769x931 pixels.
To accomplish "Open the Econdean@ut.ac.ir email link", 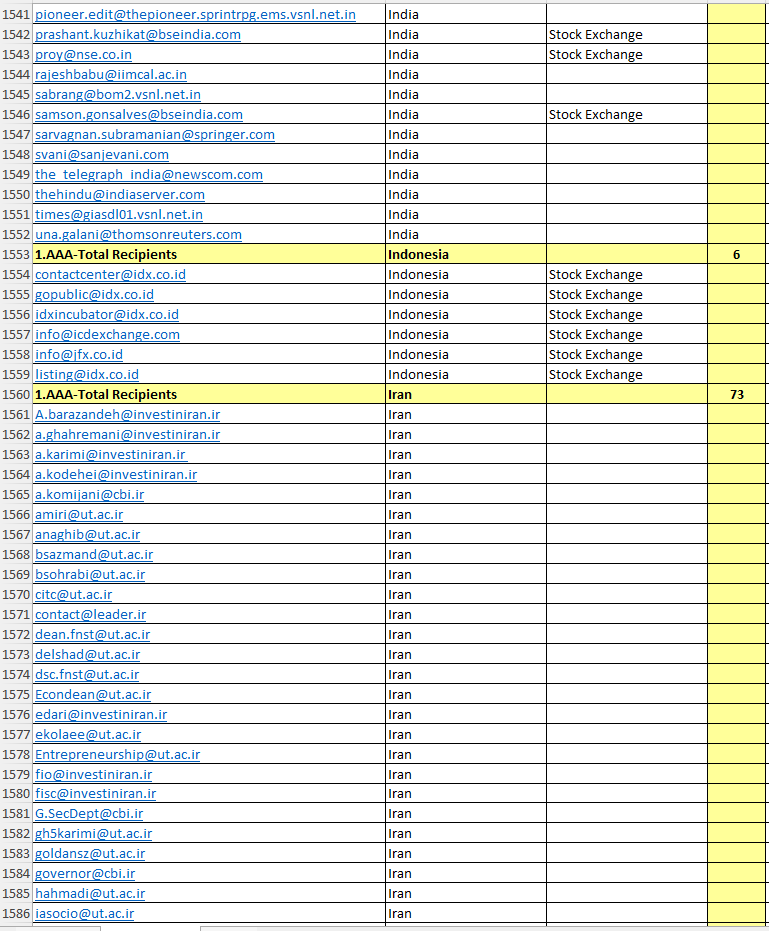I will [x=93, y=694].
